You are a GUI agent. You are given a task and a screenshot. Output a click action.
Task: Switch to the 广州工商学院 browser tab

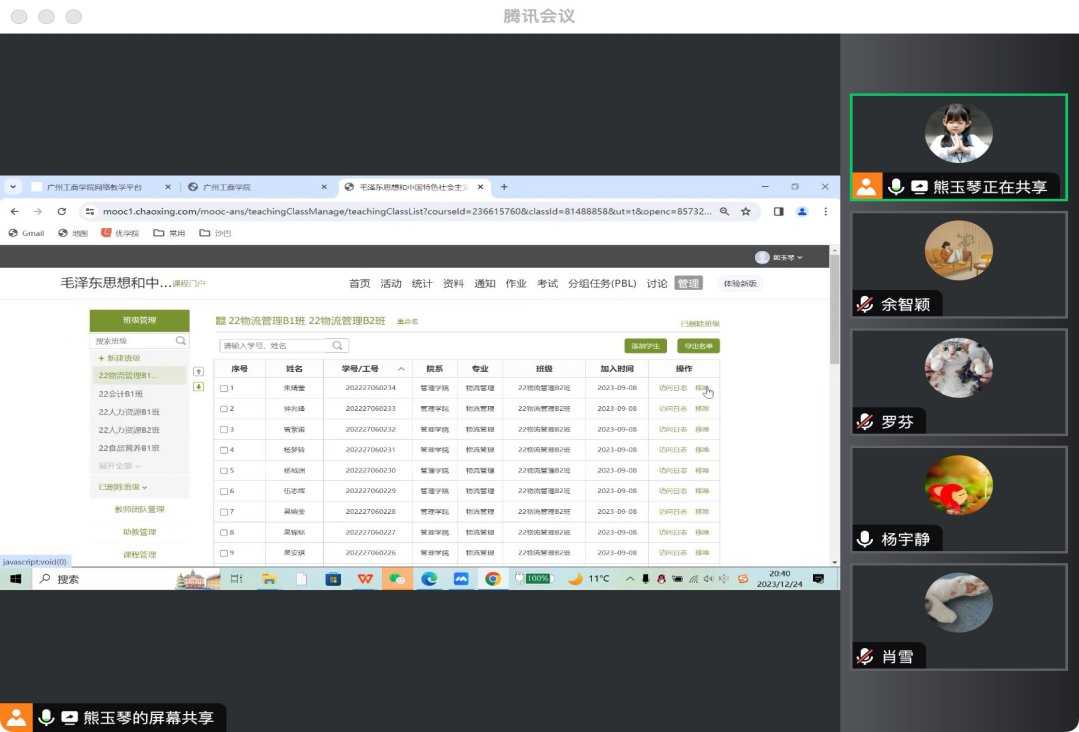pyautogui.click(x=255, y=187)
